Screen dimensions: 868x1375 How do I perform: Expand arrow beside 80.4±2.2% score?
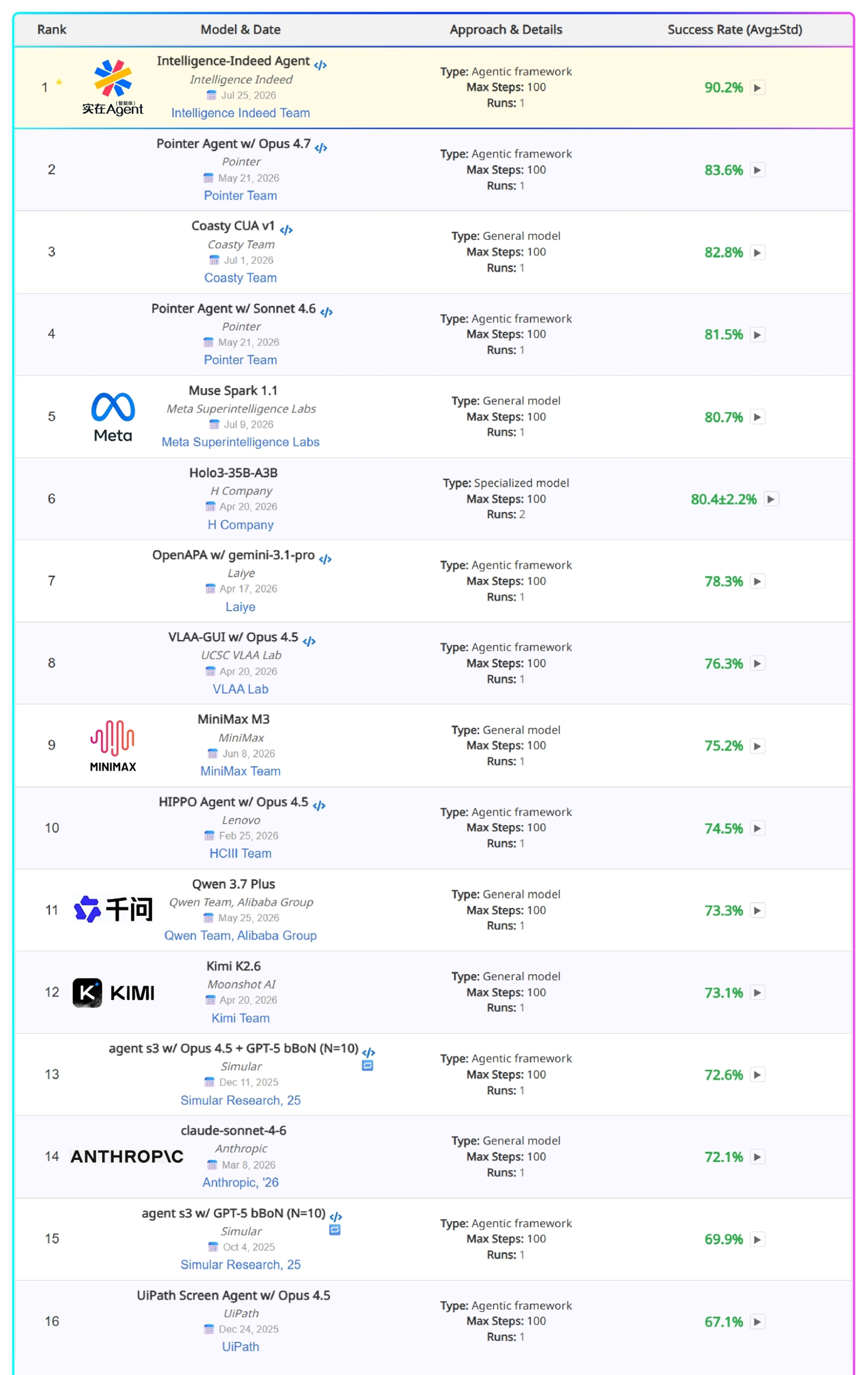pyautogui.click(x=771, y=499)
